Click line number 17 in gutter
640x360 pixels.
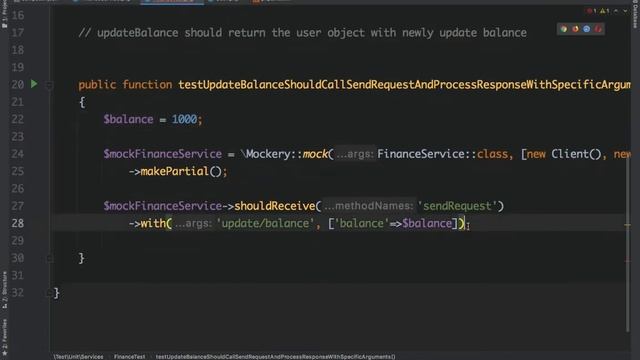[x=18, y=33]
